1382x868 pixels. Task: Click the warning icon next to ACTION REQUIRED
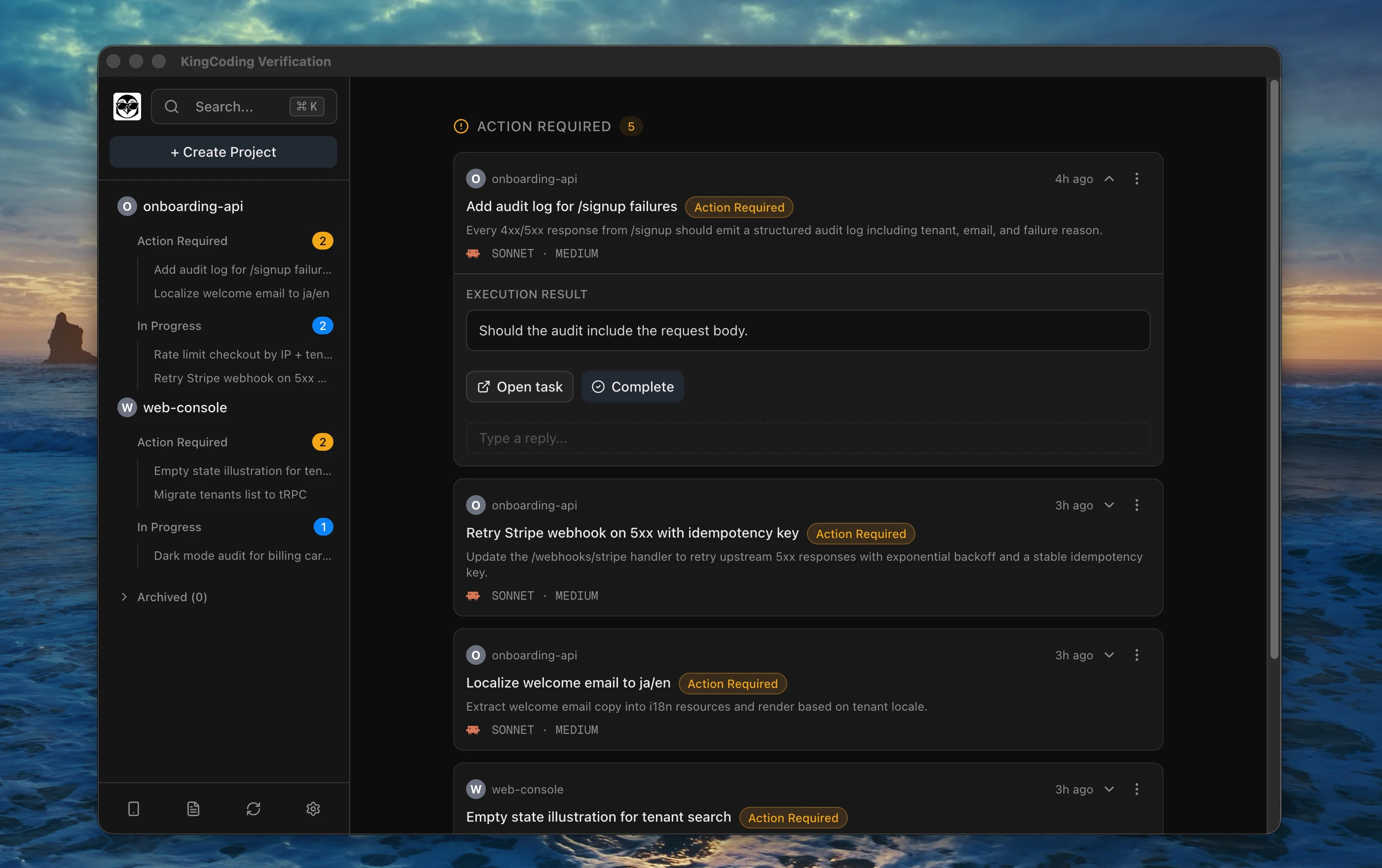pos(461,126)
